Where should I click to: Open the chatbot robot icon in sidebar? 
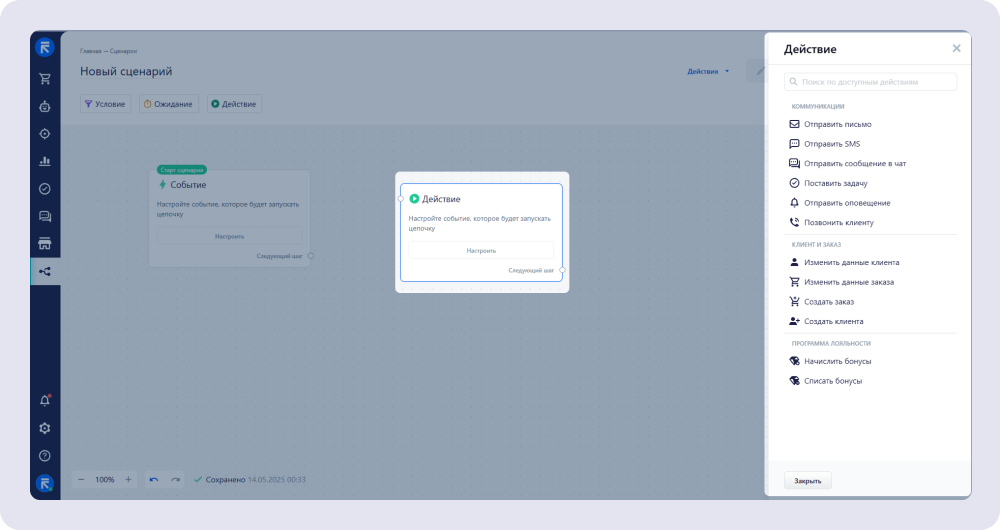coord(45,106)
